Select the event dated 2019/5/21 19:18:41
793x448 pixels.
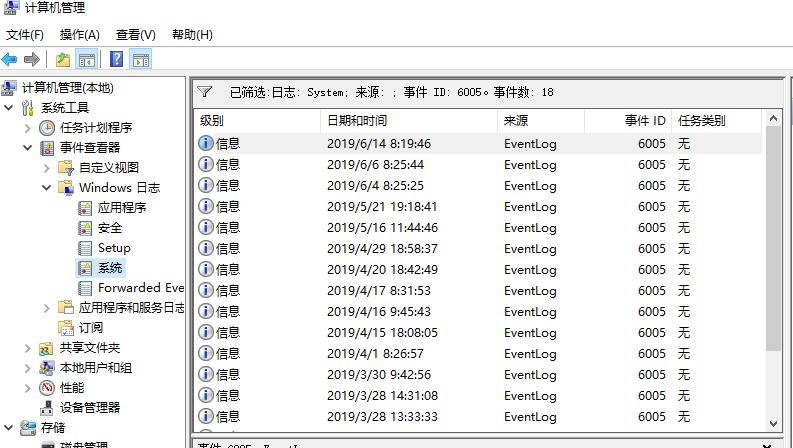coord(478,207)
